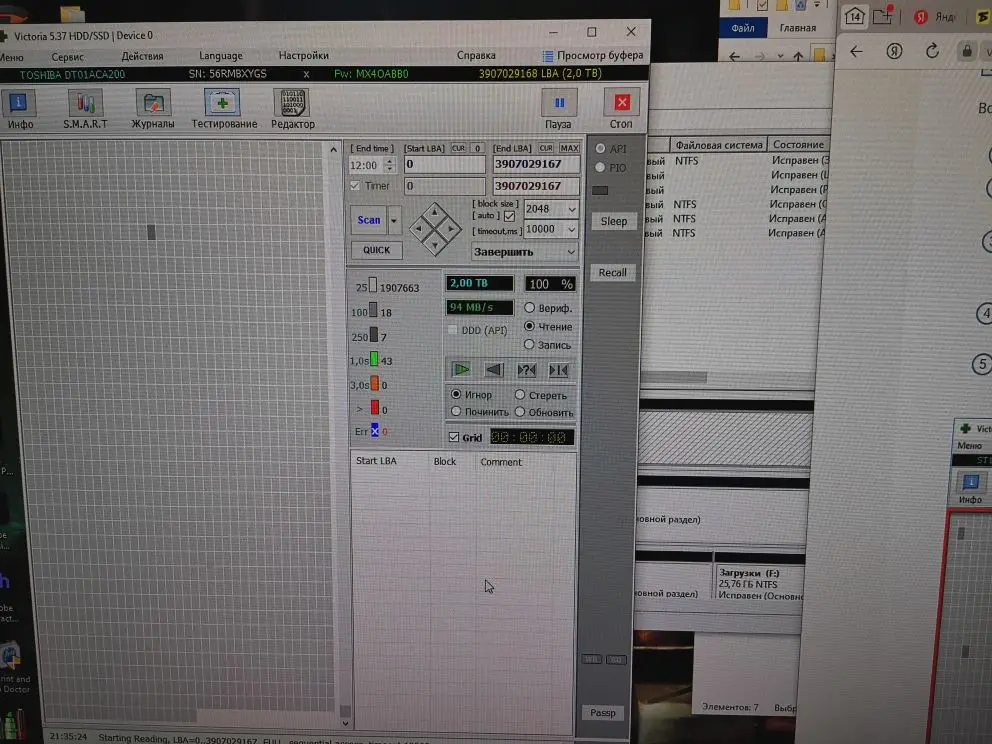Click the random seek question-mark button
Screen dimensions: 992x744
click(526, 369)
